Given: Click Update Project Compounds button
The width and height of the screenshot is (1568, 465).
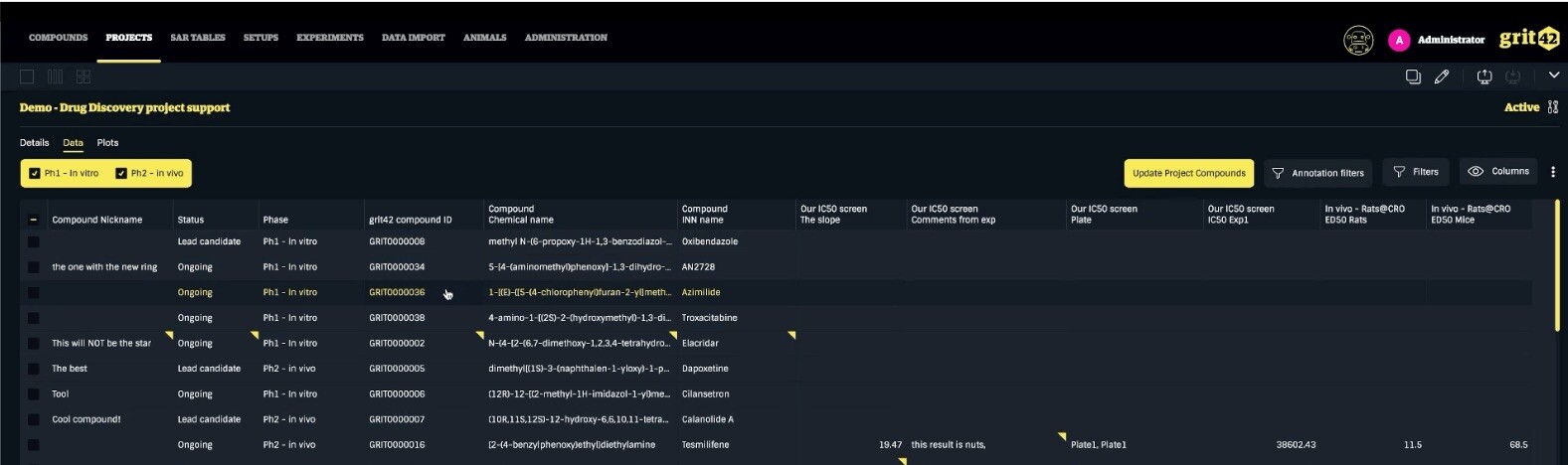Looking at the screenshot, I should tap(1188, 173).
